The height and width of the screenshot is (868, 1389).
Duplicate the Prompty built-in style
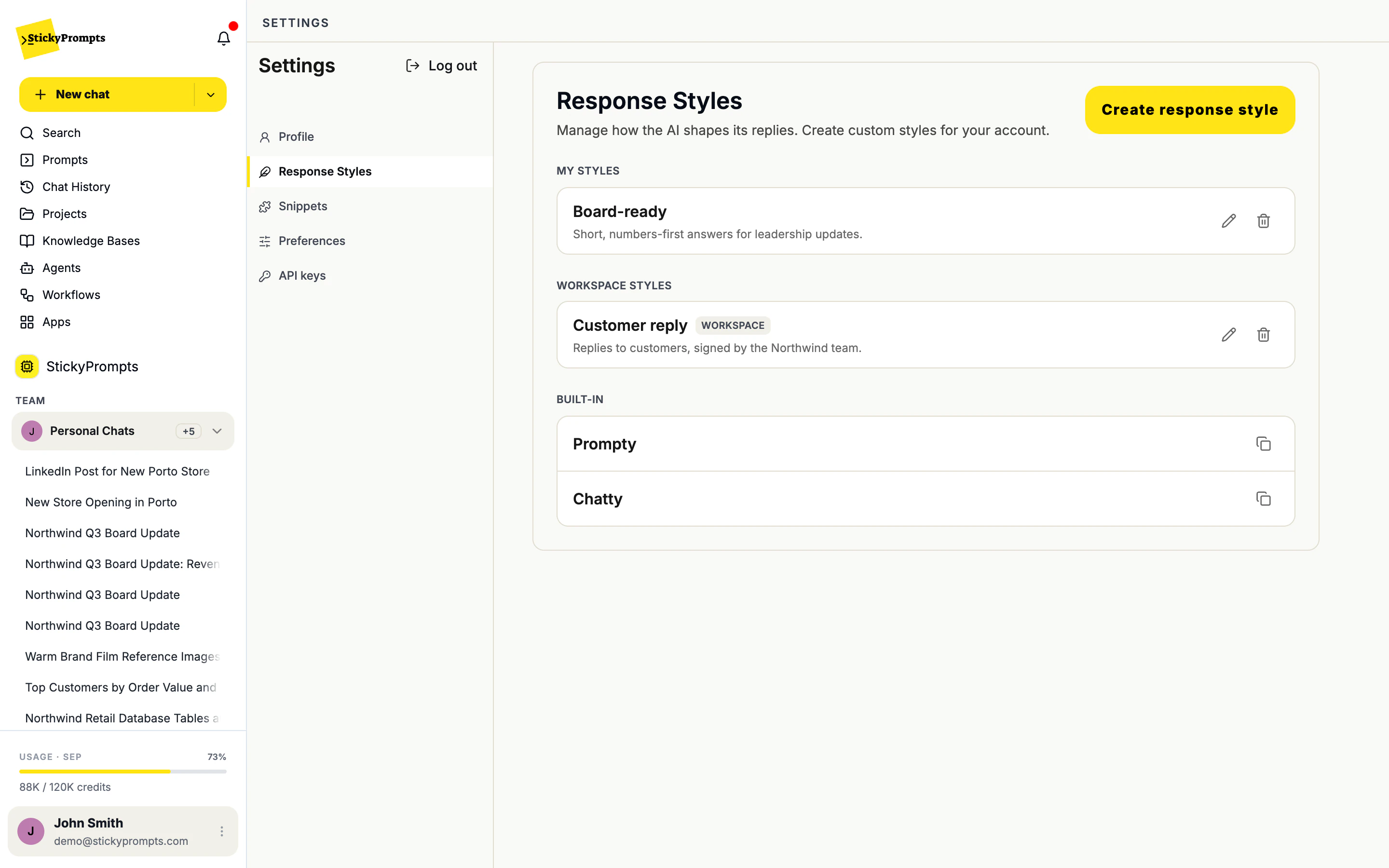coord(1263,444)
